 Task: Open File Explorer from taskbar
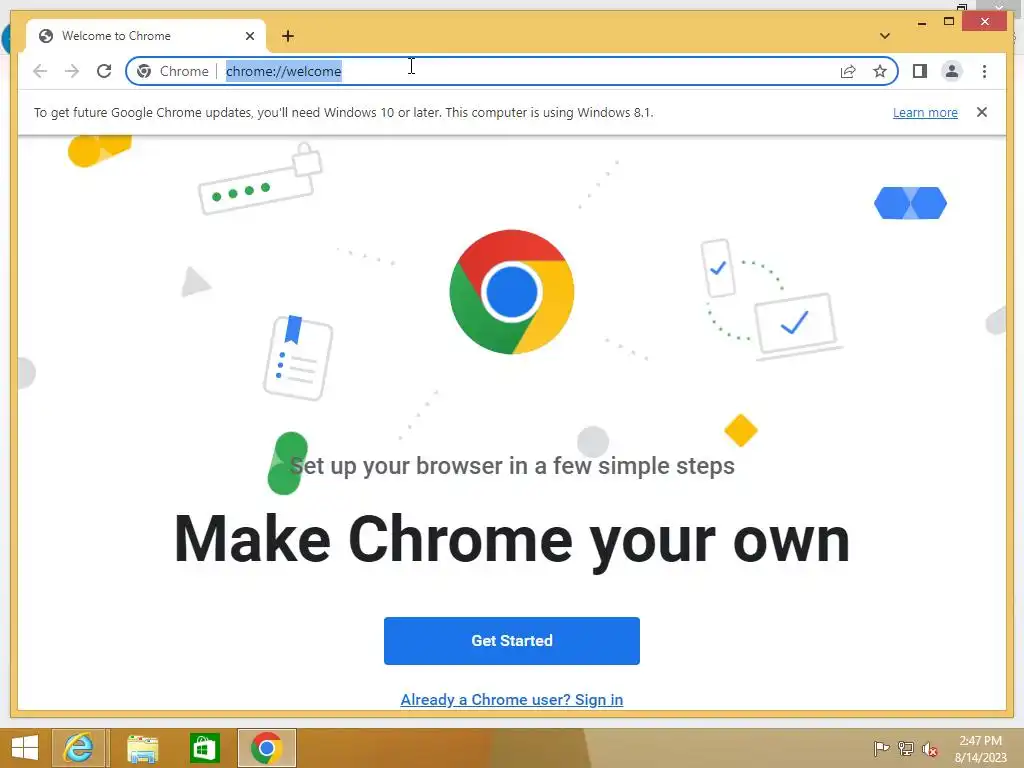142,748
